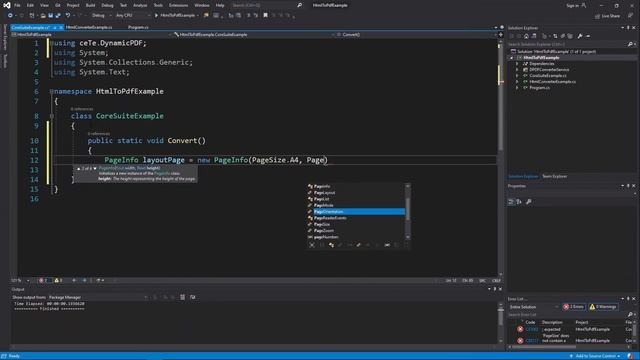Click the Collapse All icon in Solution Explorer

(563, 36)
